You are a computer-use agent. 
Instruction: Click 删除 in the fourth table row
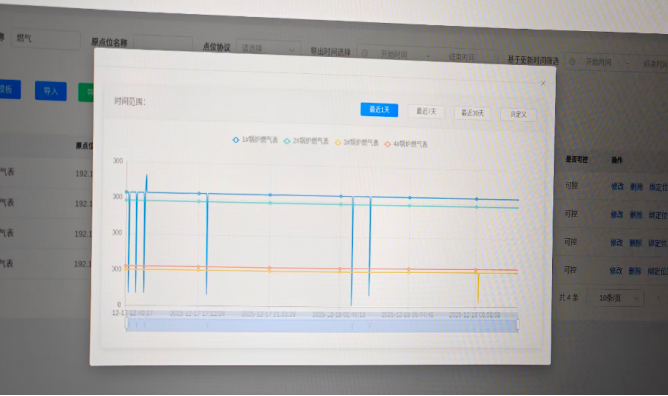(635, 271)
